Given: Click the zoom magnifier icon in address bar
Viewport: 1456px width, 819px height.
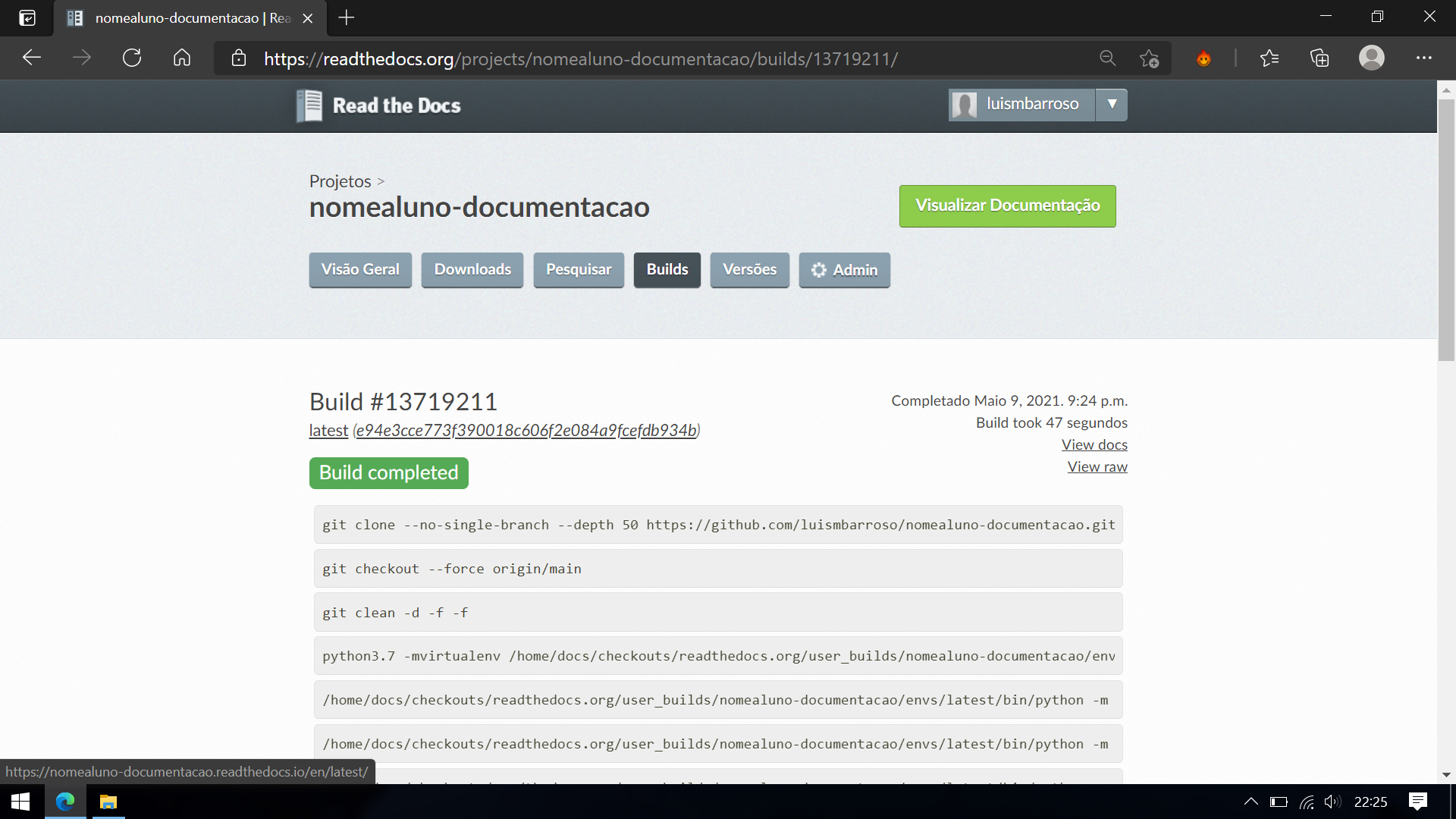Looking at the screenshot, I should (1108, 58).
